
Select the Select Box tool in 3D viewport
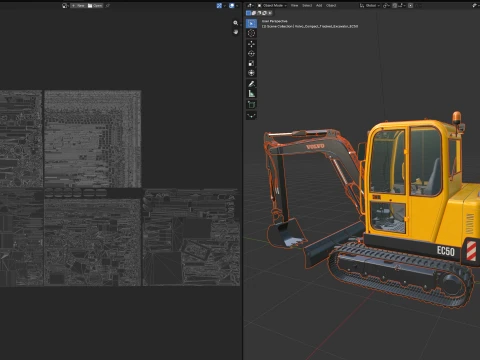click(x=251, y=23)
